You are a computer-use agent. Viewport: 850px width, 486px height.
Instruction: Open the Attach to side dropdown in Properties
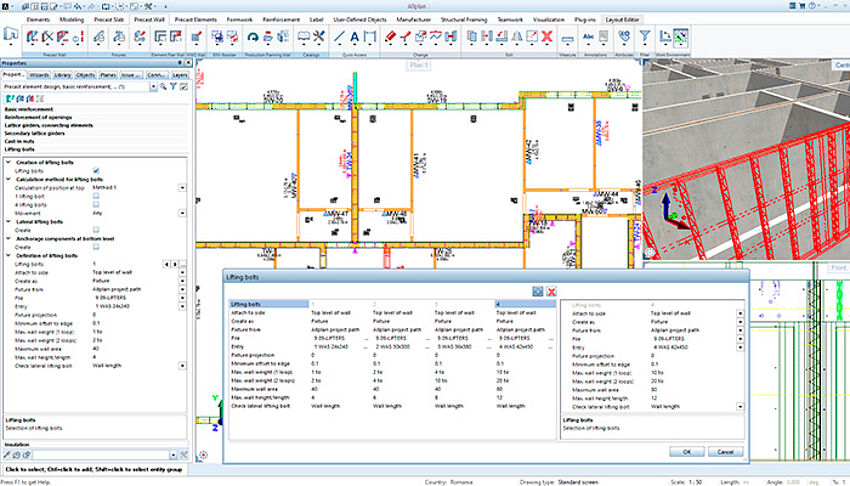(x=183, y=272)
